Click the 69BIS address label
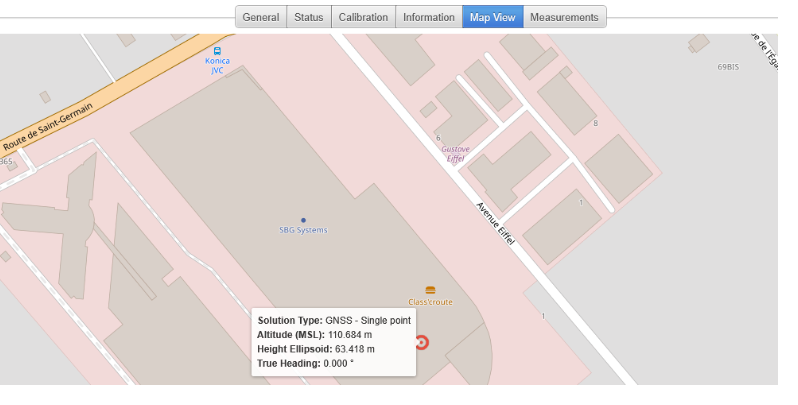The image size is (798, 405). [x=728, y=67]
